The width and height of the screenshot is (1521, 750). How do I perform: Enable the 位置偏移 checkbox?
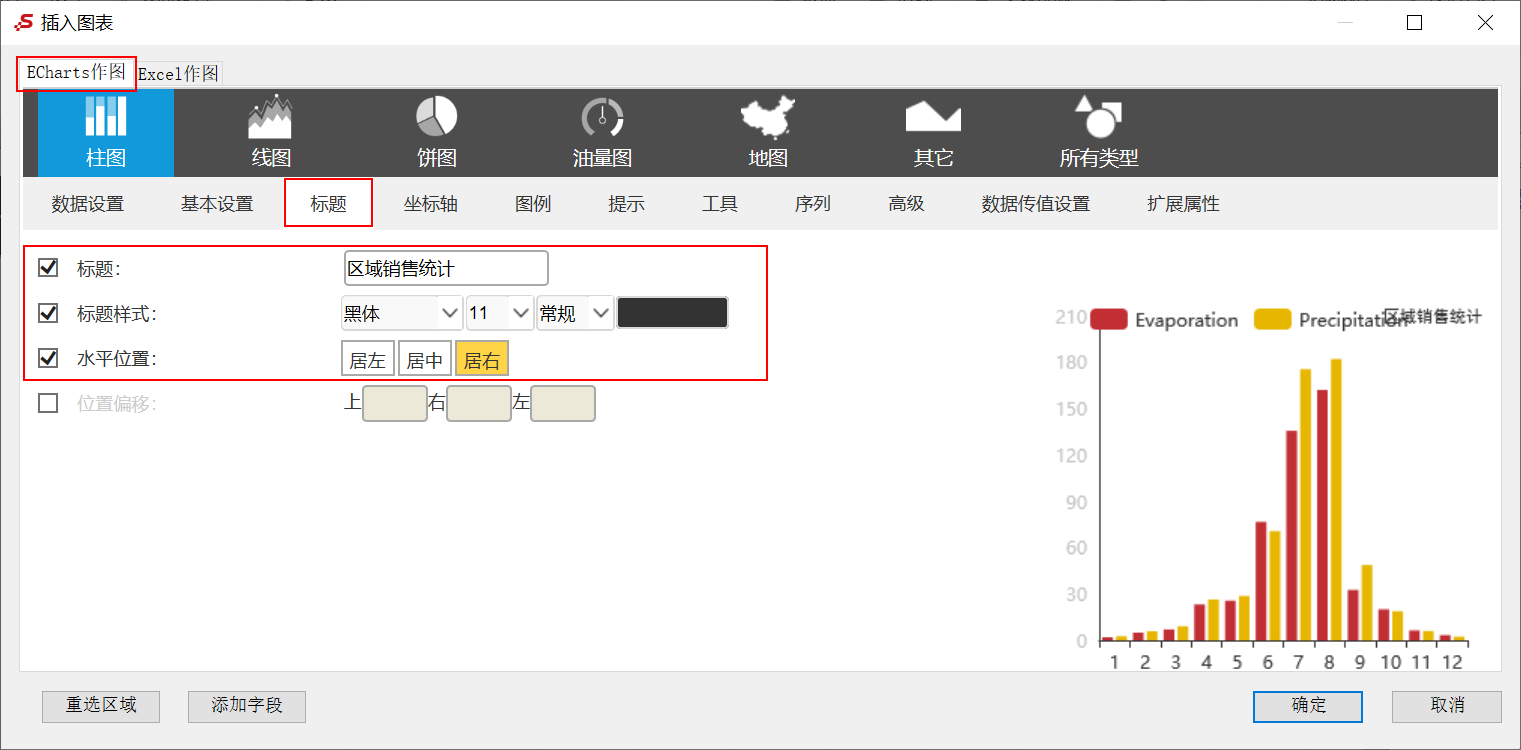tap(48, 403)
